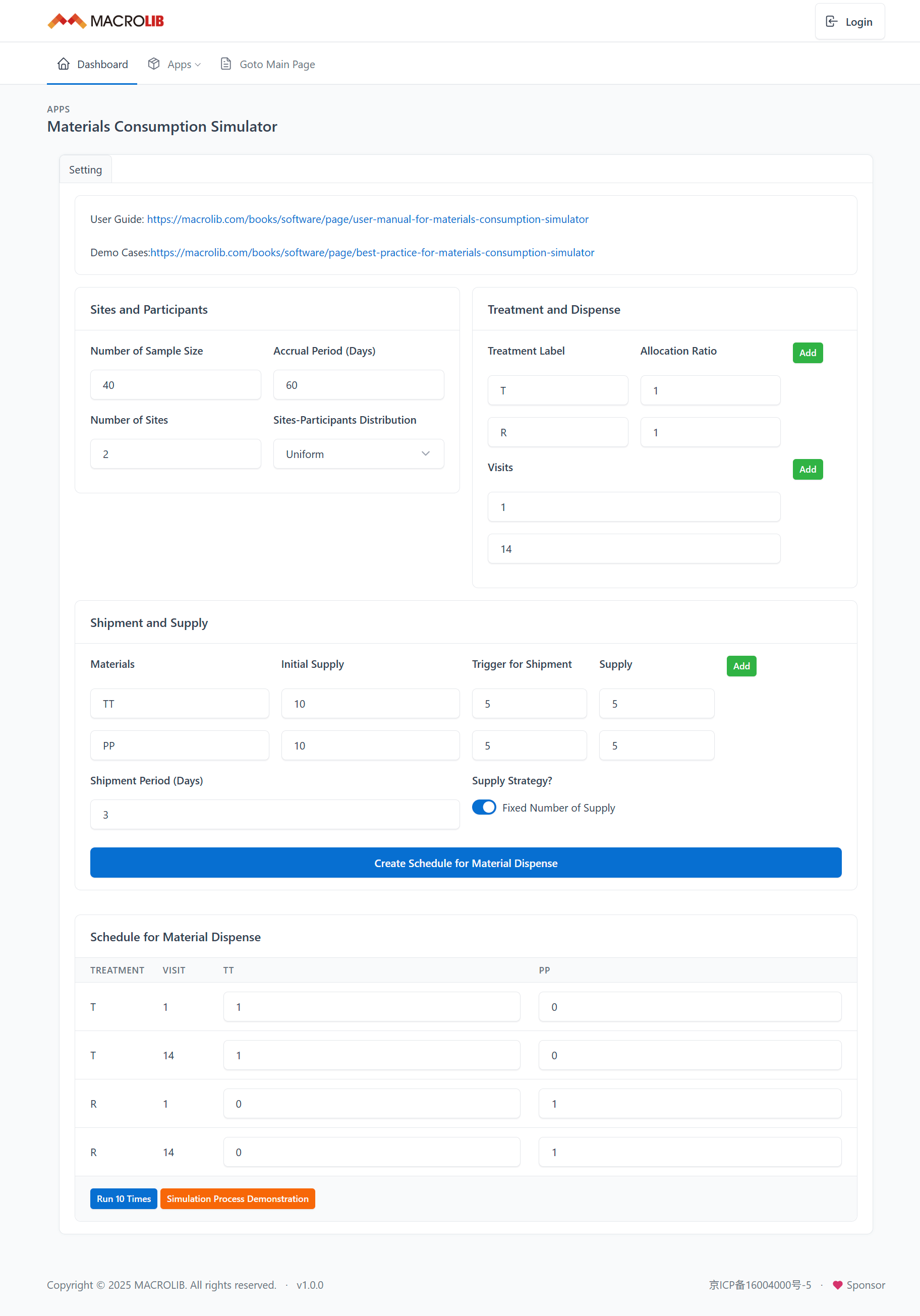Click the Dashboard home icon
This screenshot has width=920, height=1316.
coord(64,64)
